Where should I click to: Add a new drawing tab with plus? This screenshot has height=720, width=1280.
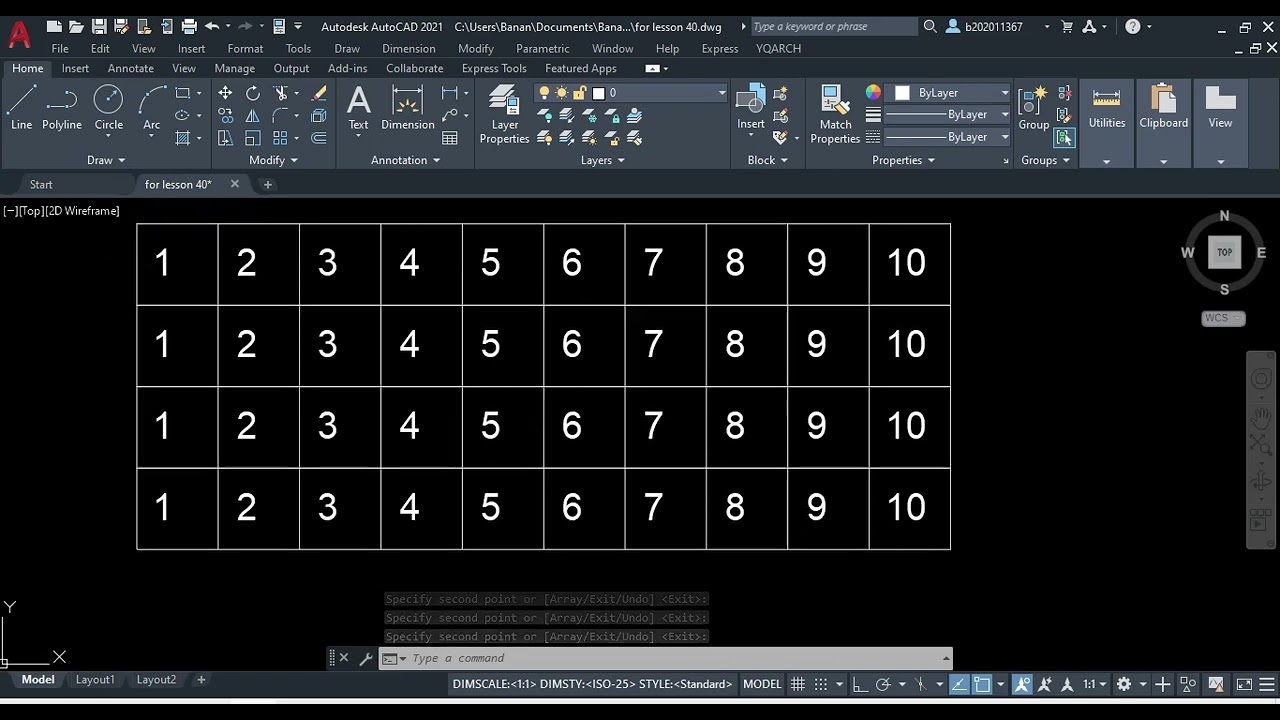(x=267, y=184)
